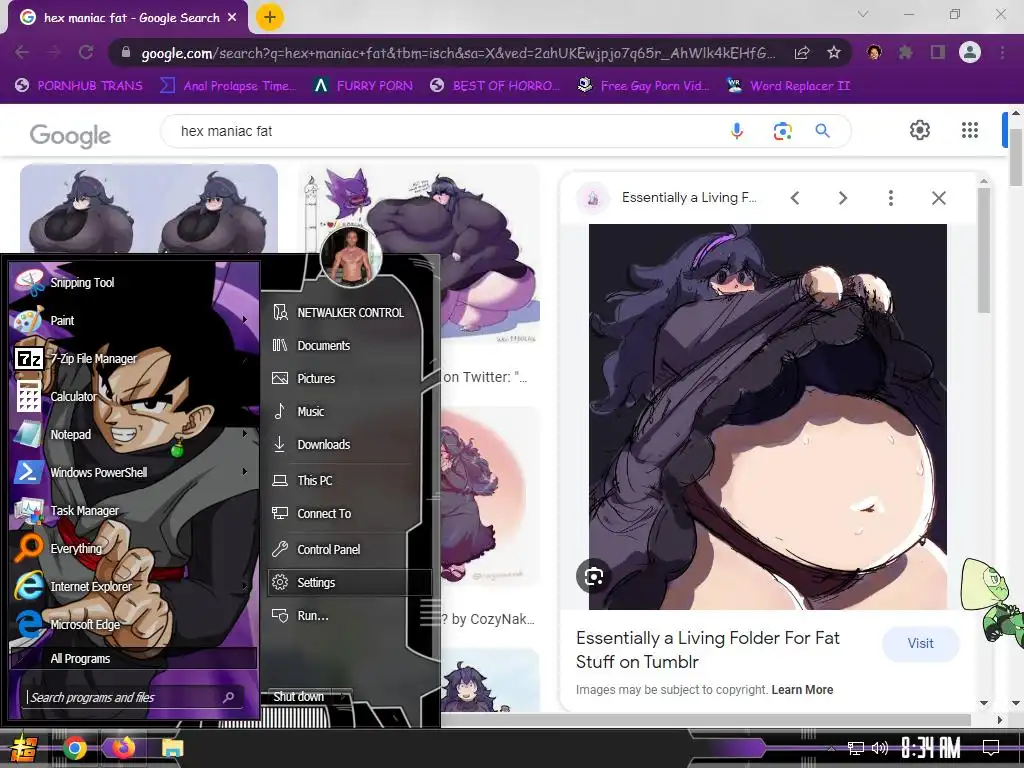Open image preview more options menu
Viewport: 1024px width, 768px height.
[891, 198]
